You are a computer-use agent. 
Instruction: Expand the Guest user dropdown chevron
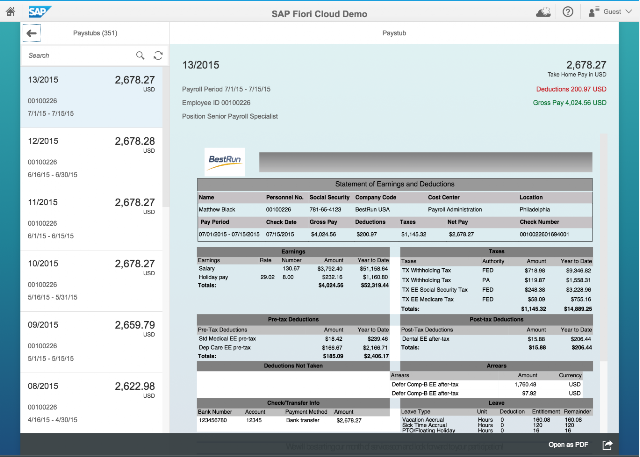click(629, 11)
